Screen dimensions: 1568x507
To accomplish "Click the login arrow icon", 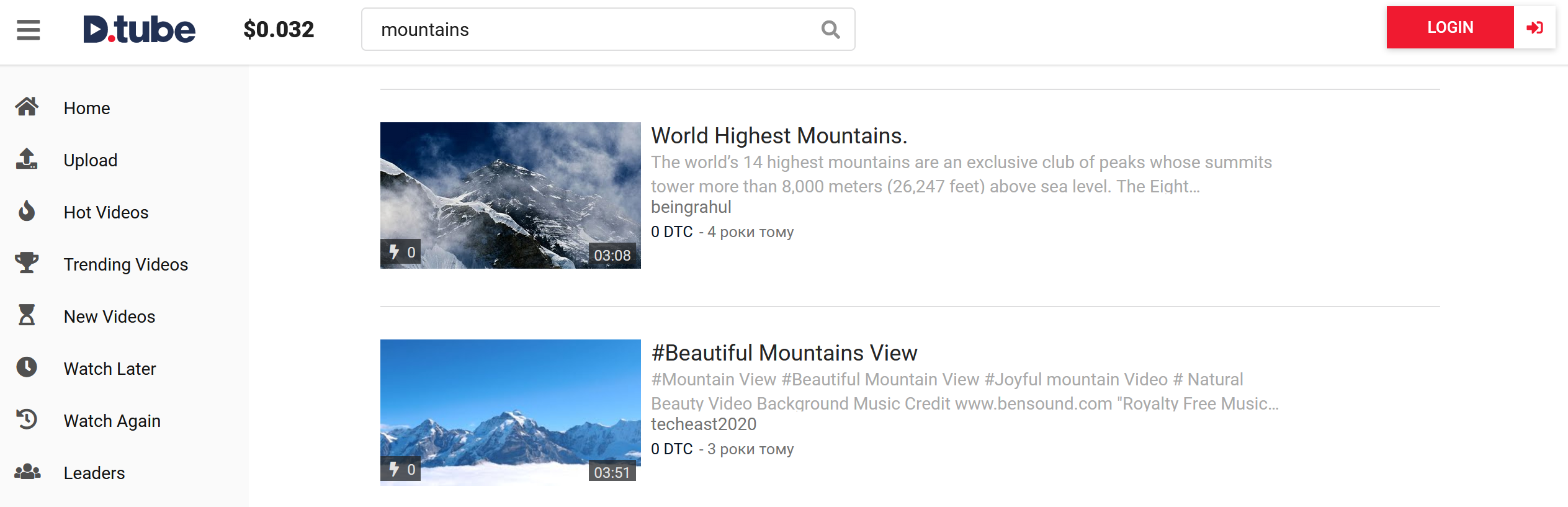I will click(x=1534, y=28).
